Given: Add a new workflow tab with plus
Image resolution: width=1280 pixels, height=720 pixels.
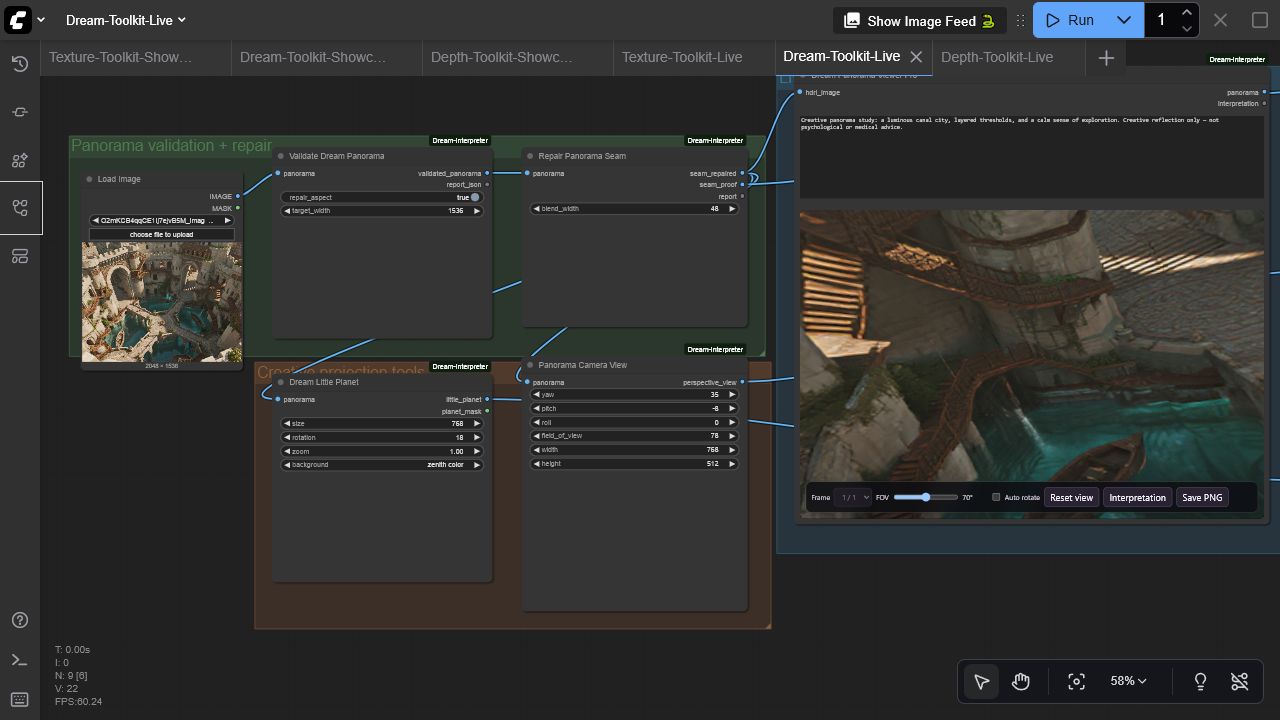Looking at the screenshot, I should (1106, 58).
